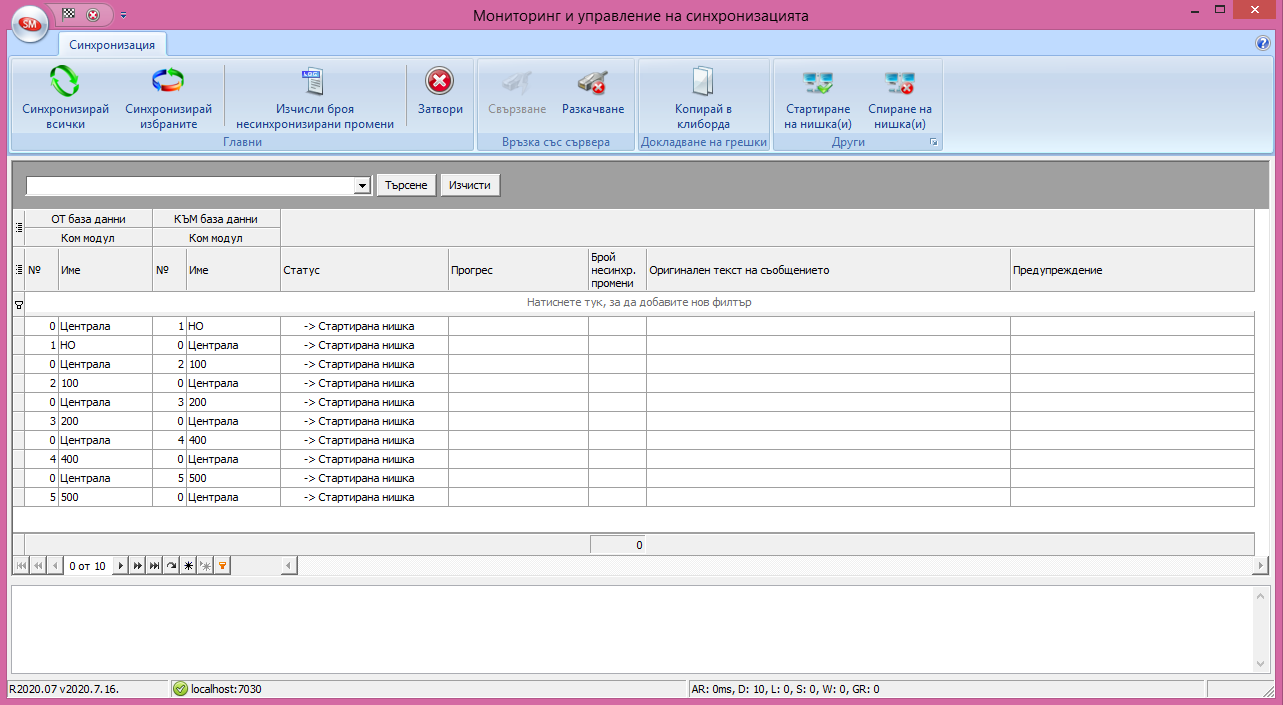This screenshot has width=1283, height=705.
Task: Click the orange filter navigator button
Action: [222, 566]
